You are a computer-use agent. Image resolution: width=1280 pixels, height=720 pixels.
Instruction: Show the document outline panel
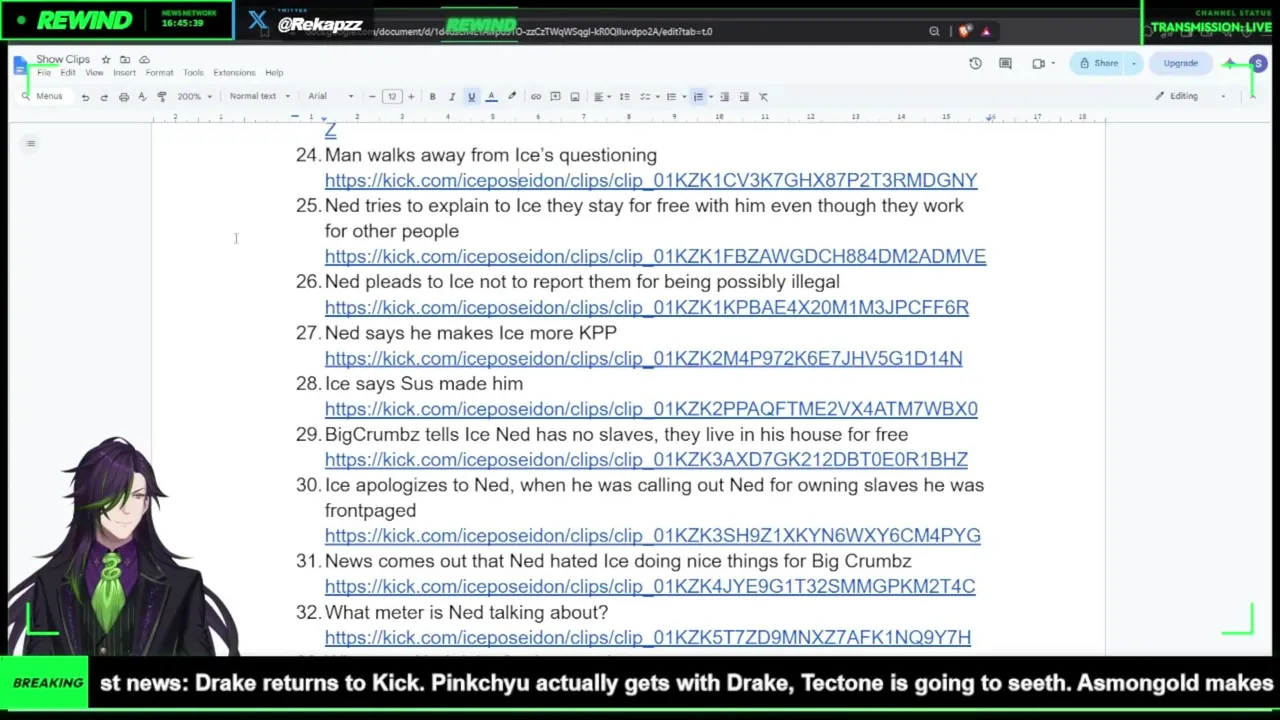pos(31,144)
